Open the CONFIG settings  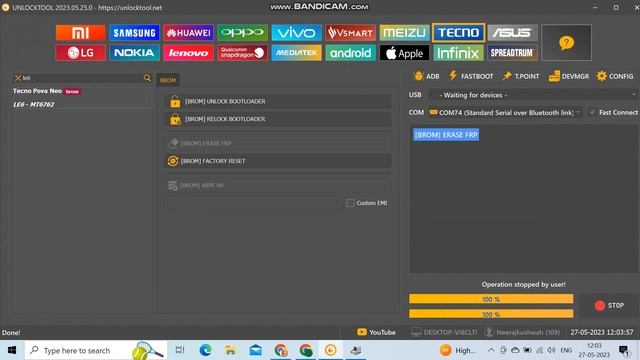pyautogui.click(x=615, y=76)
